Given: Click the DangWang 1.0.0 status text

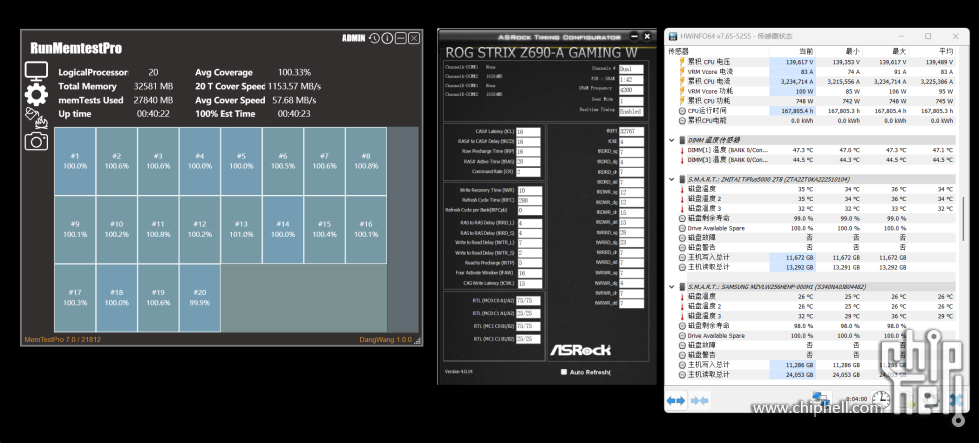Looking at the screenshot, I should tap(385, 339).
